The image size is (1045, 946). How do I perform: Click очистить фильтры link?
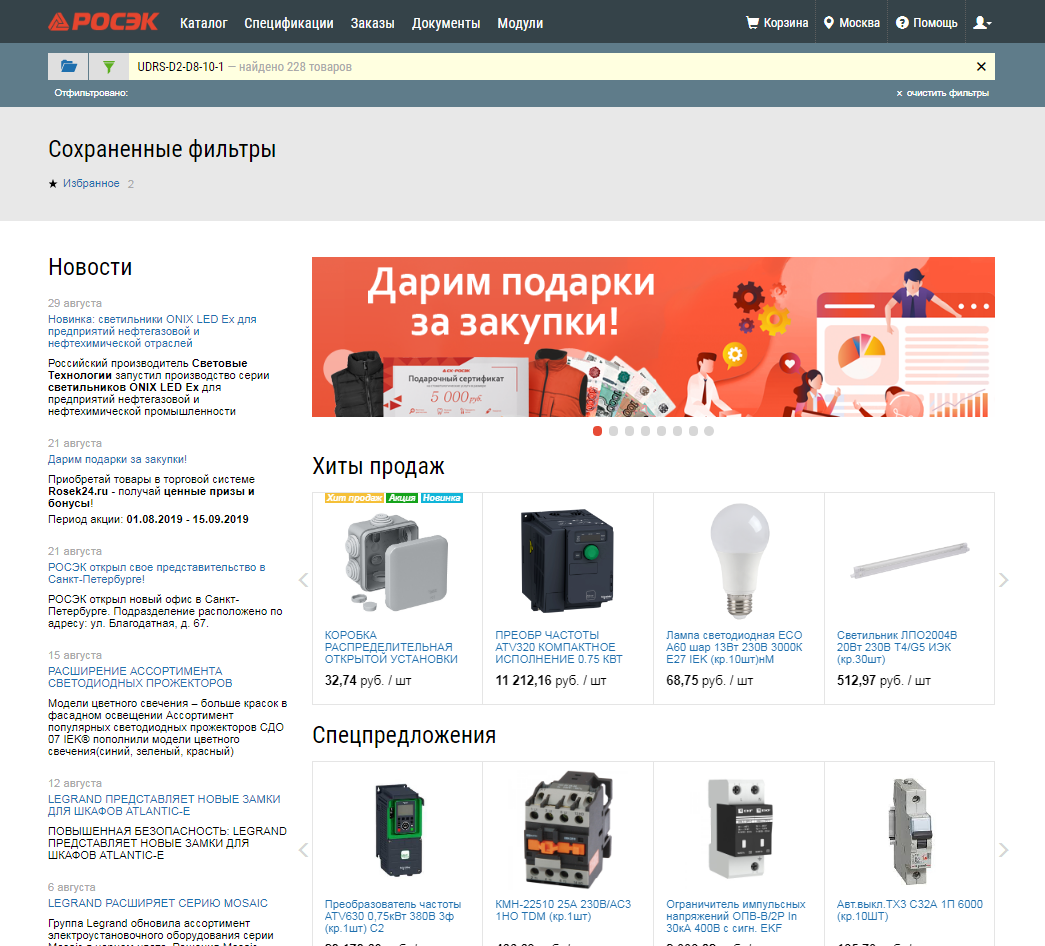[x=942, y=93]
